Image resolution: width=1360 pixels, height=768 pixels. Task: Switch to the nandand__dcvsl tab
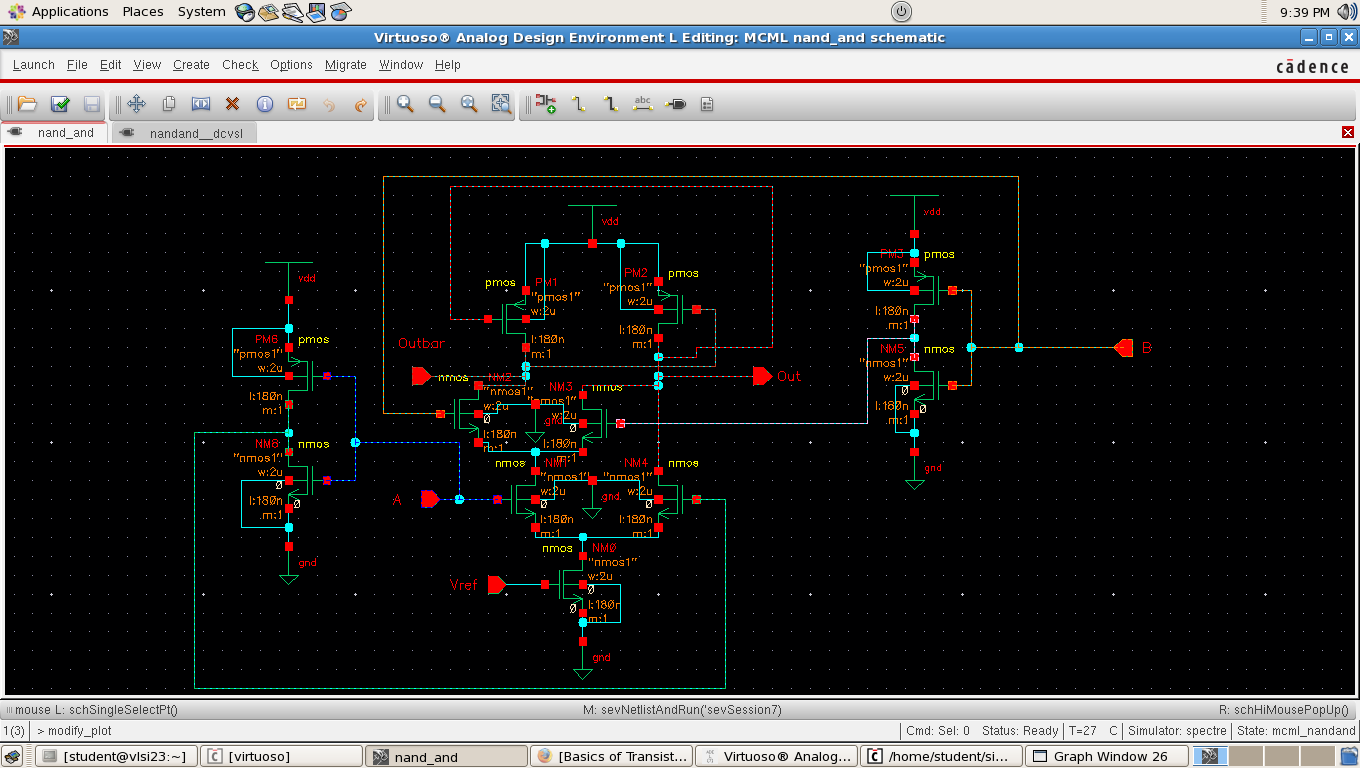[195, 133]
